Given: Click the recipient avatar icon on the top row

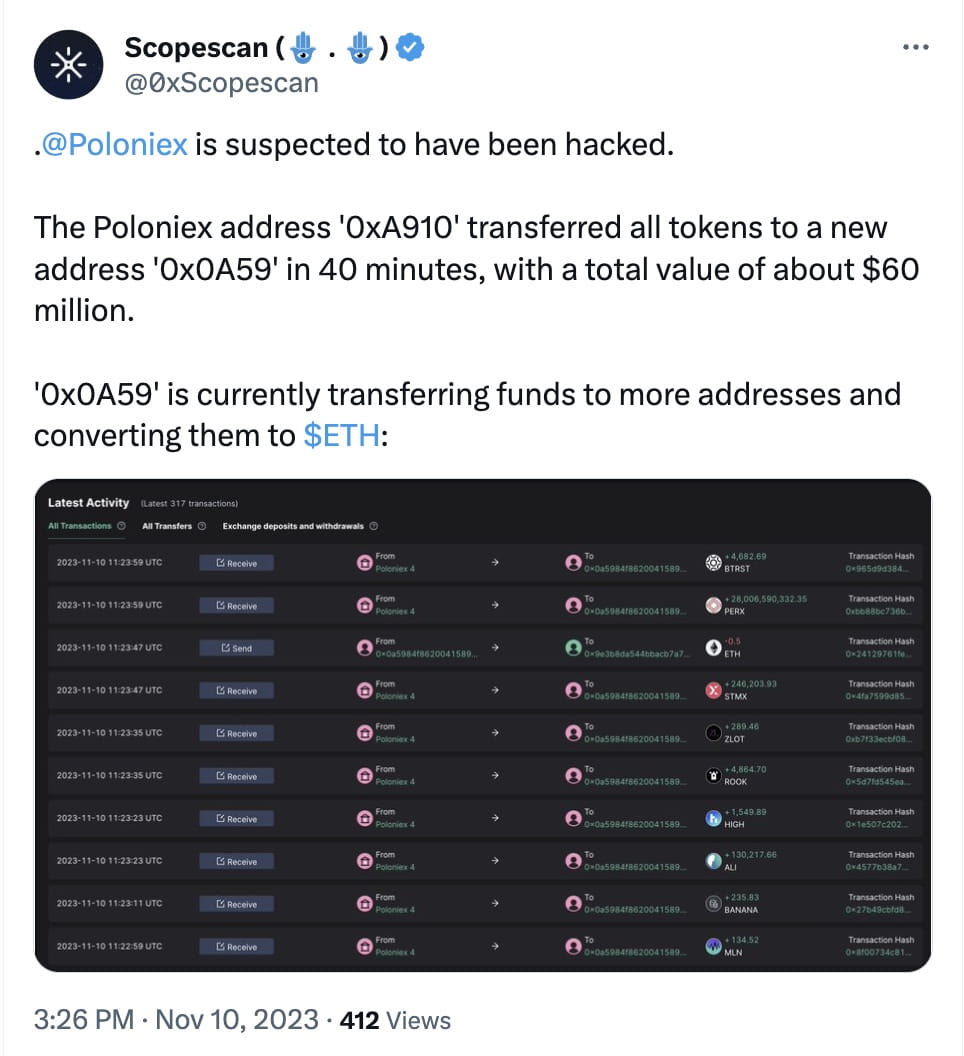Looking at the screenshot, I should click(573, 561).
